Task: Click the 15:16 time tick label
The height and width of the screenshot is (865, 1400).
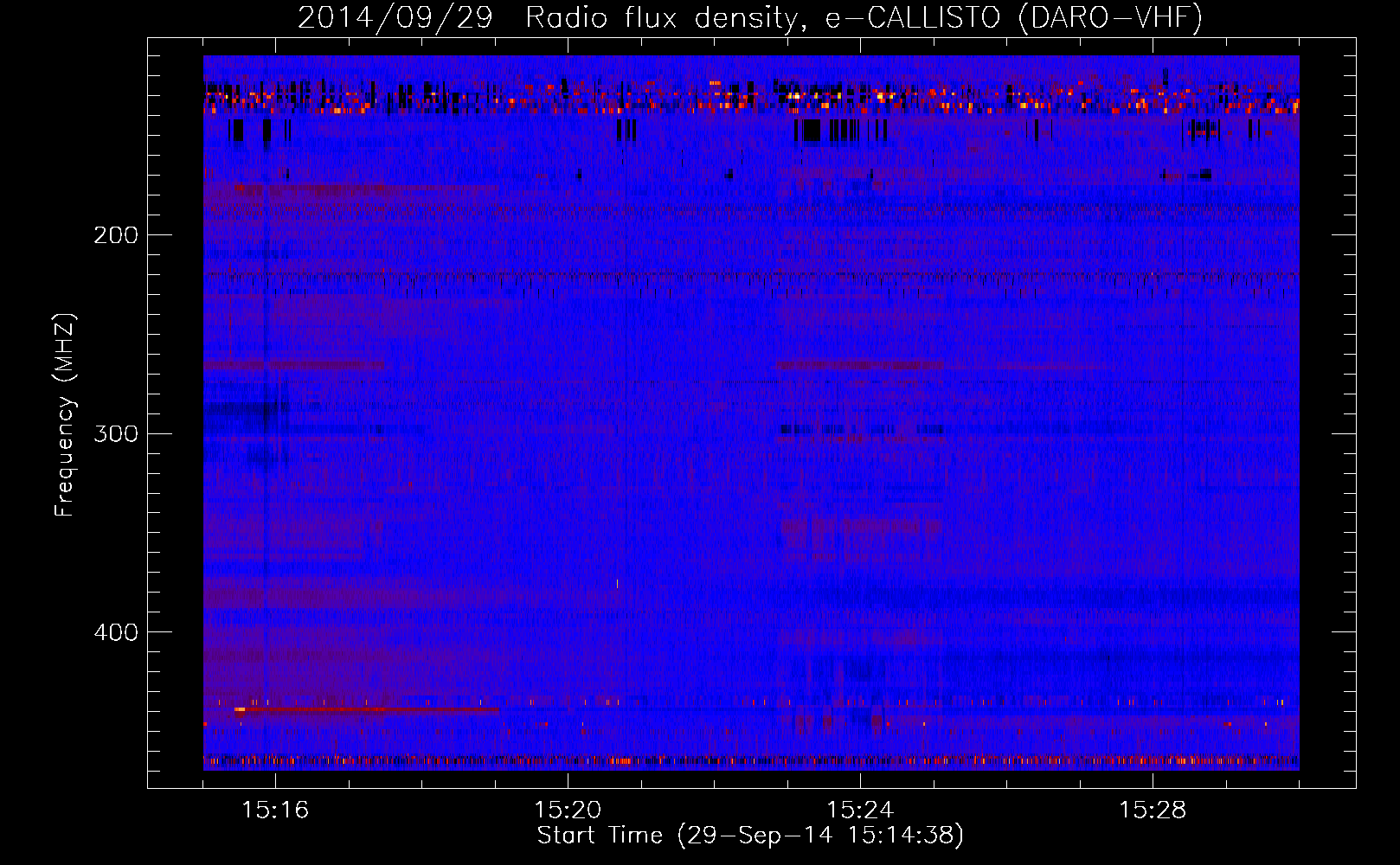Action: 275,810
